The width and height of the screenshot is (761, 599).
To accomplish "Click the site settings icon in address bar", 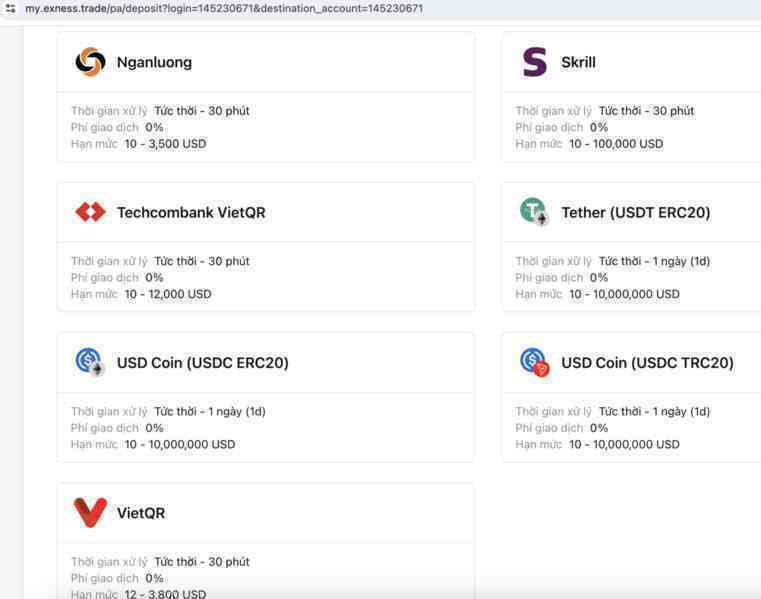I will pyautogui.click(x=11, y=8).
